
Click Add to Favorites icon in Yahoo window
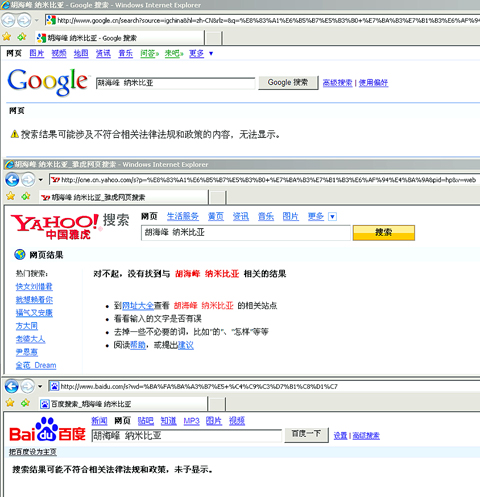click(26, 196)
